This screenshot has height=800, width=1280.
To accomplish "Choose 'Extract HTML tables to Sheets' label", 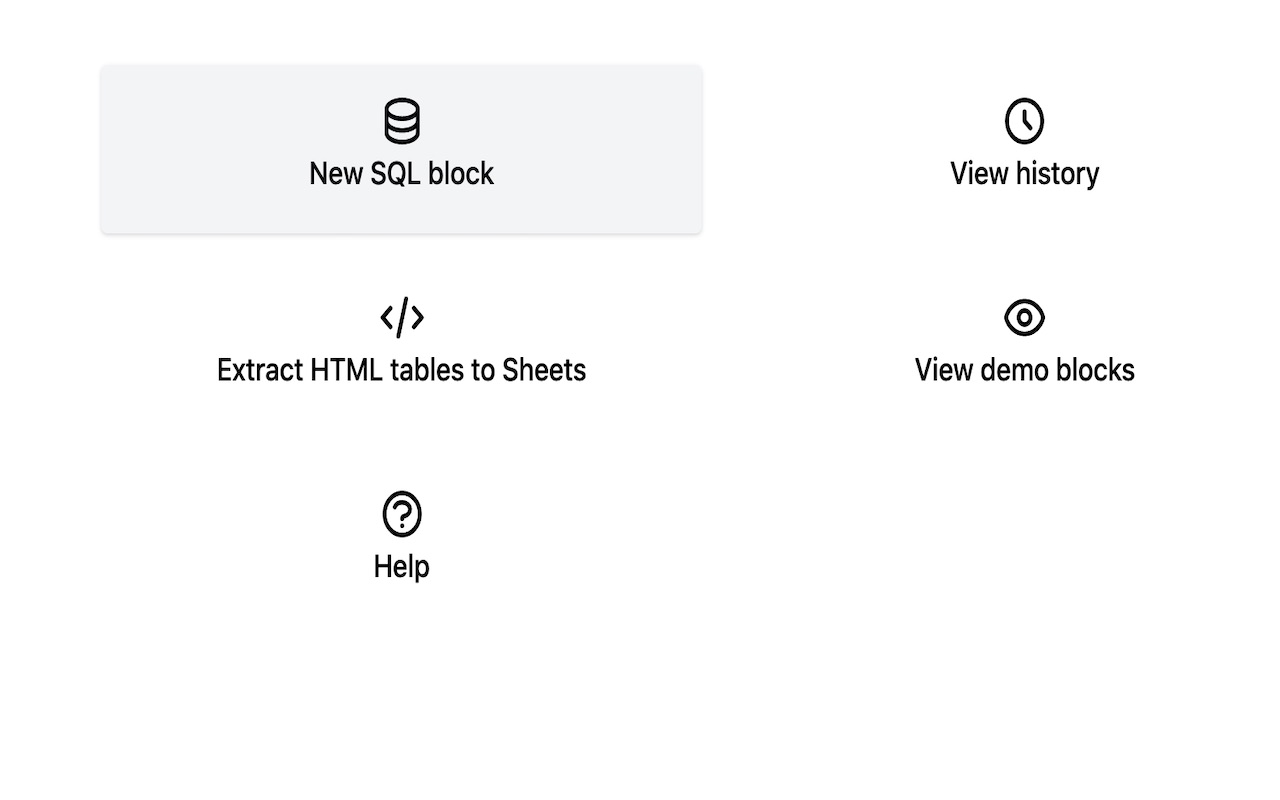I will [401, 370].
